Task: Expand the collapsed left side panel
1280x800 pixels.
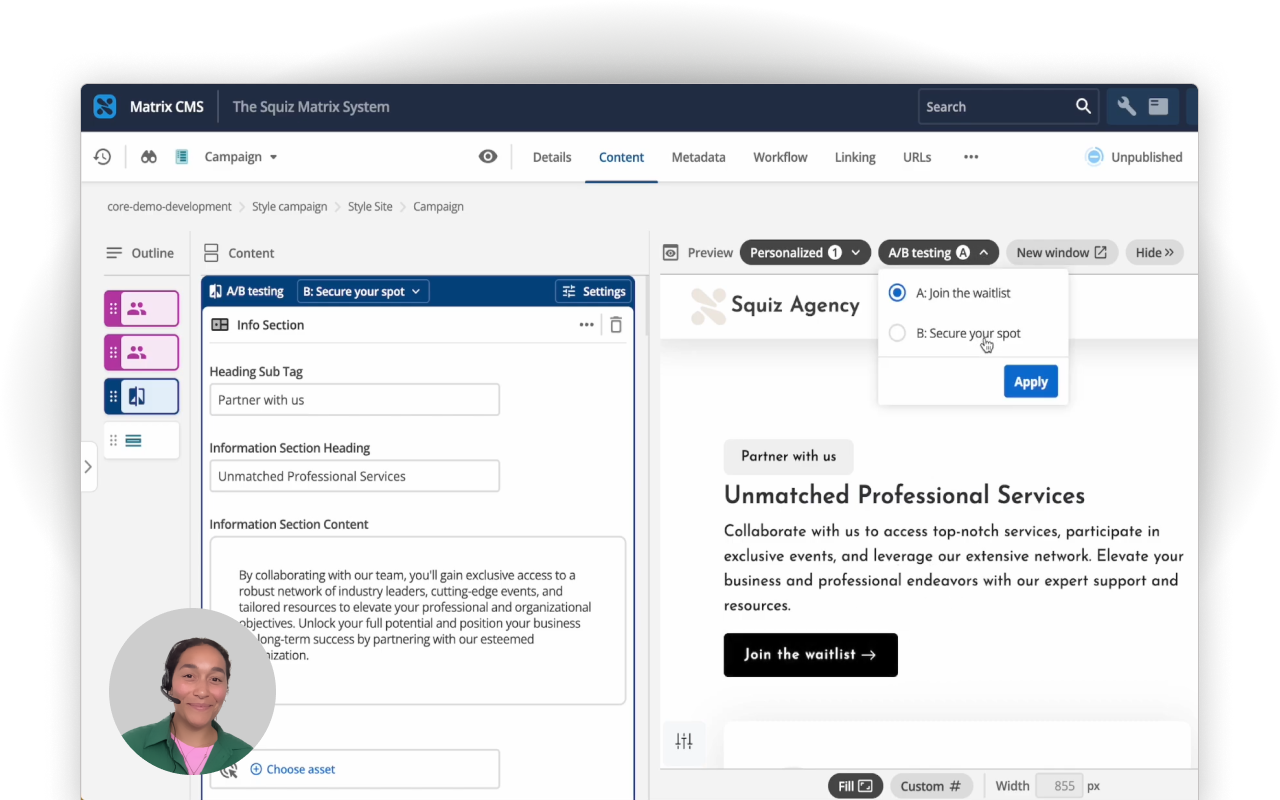Action: click(x=88, y=467)
